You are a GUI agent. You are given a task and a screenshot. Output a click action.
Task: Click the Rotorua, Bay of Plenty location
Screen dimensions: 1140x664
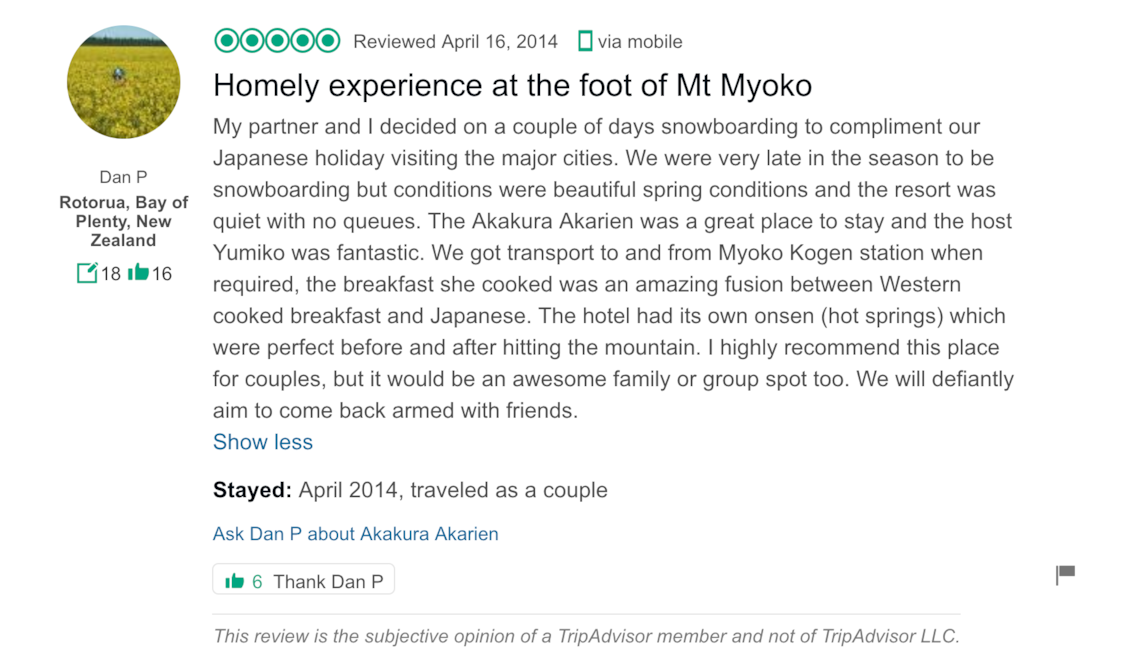pos(124,221)
